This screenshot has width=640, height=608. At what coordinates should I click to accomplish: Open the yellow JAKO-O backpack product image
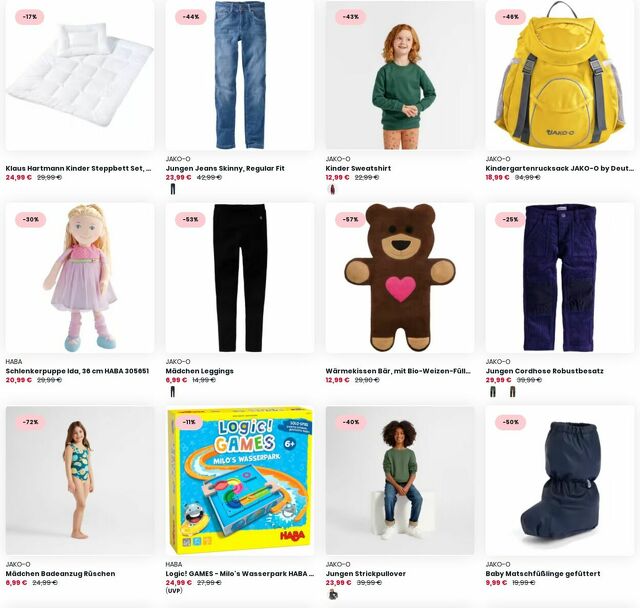point(560,75)
